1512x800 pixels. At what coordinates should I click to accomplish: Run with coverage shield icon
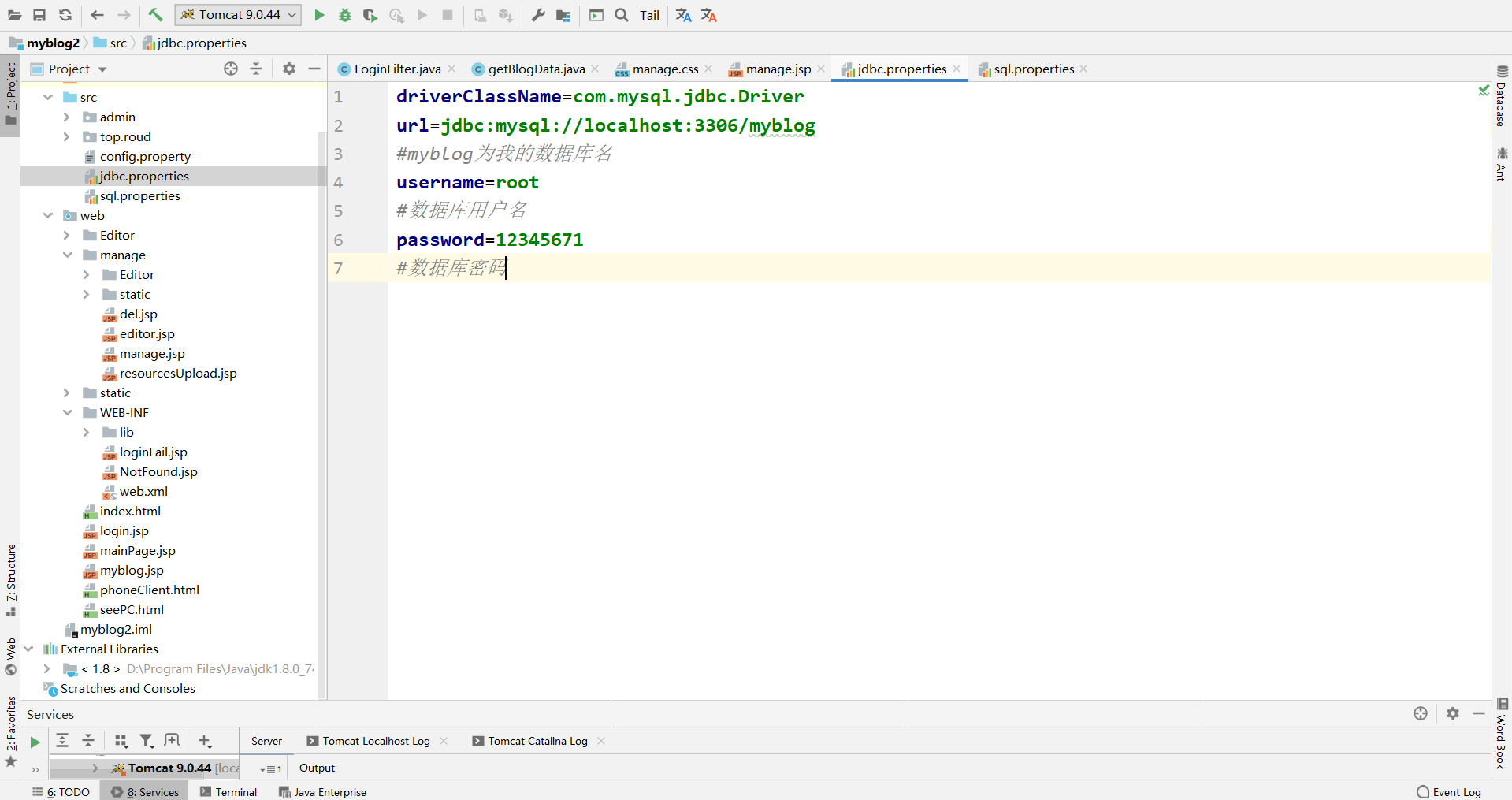point(370,15)
